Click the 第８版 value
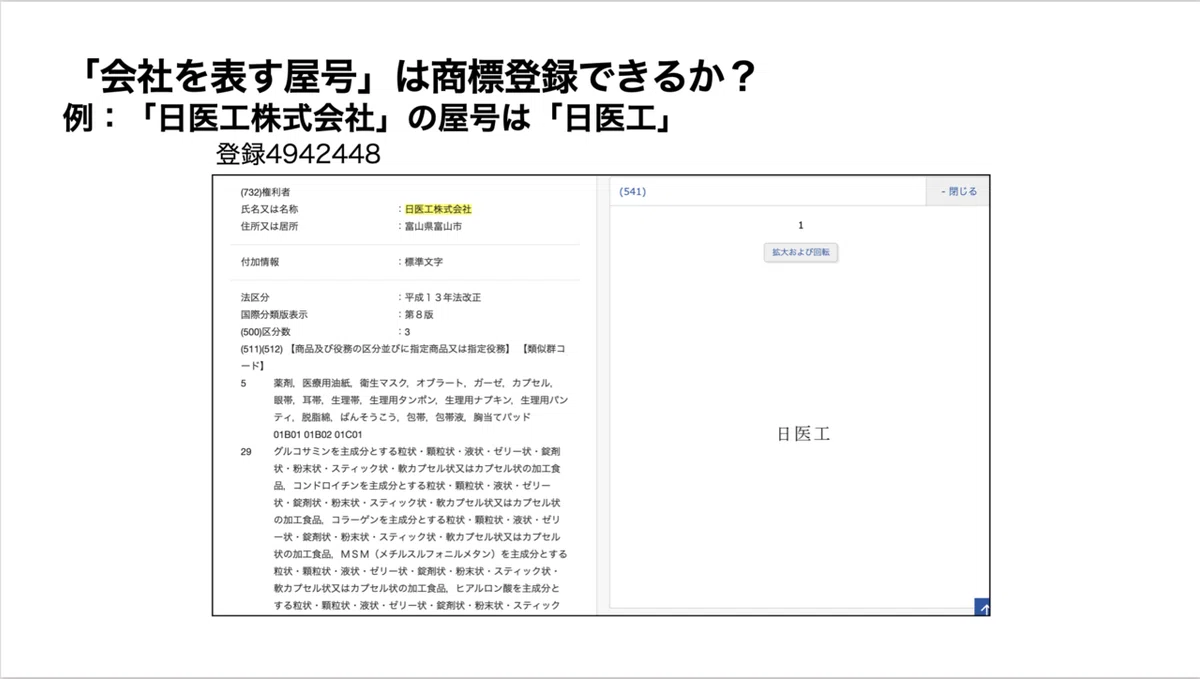Screen dimensions: 1200x679 (417, 314)
